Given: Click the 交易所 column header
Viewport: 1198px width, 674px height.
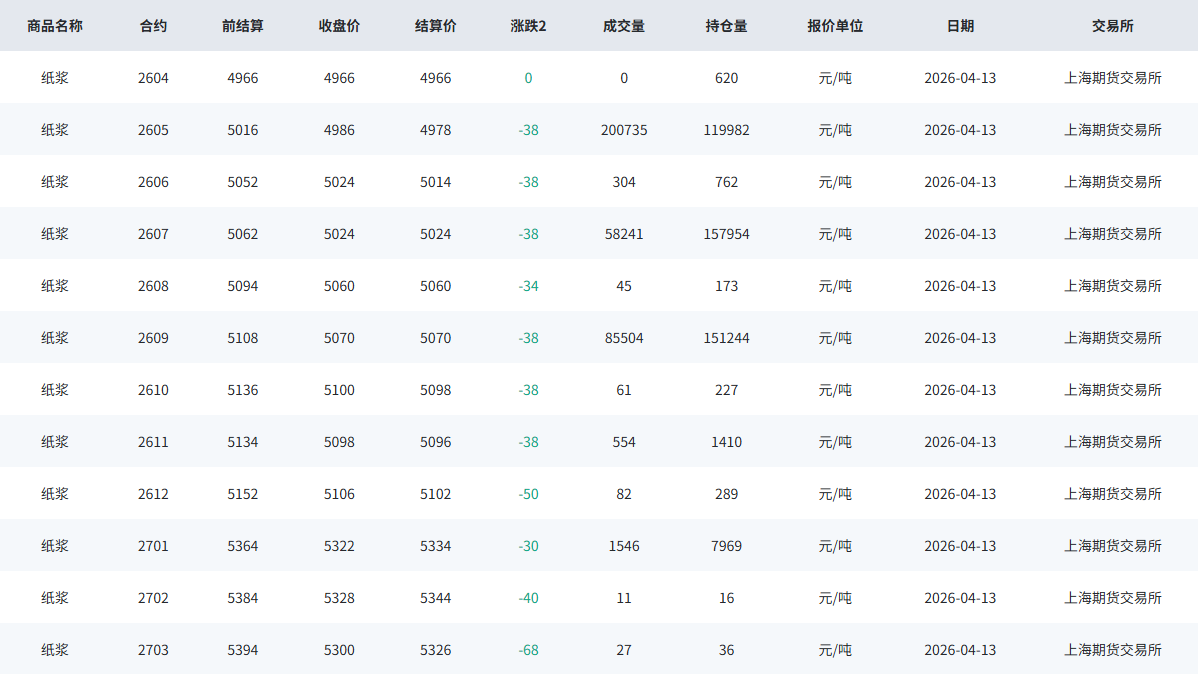Looking at the screenshot, I should pyautogui.click(x=1113, y=26).
